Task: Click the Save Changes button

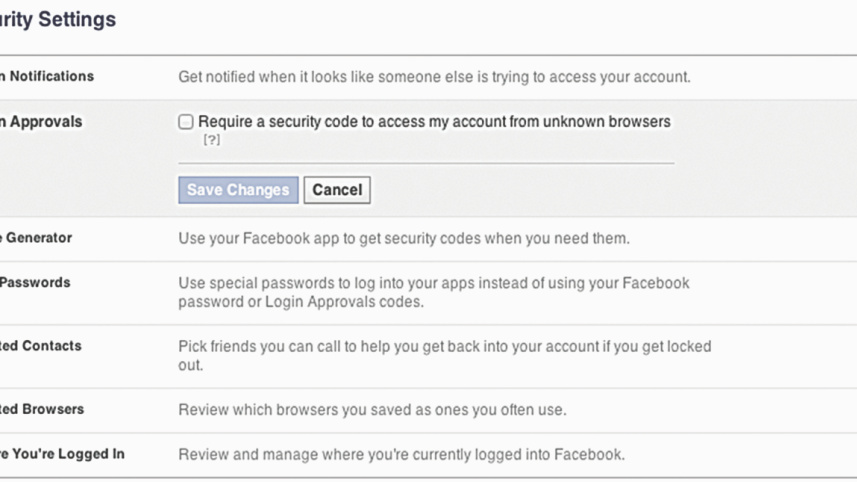Action: (x=238, y=190)
